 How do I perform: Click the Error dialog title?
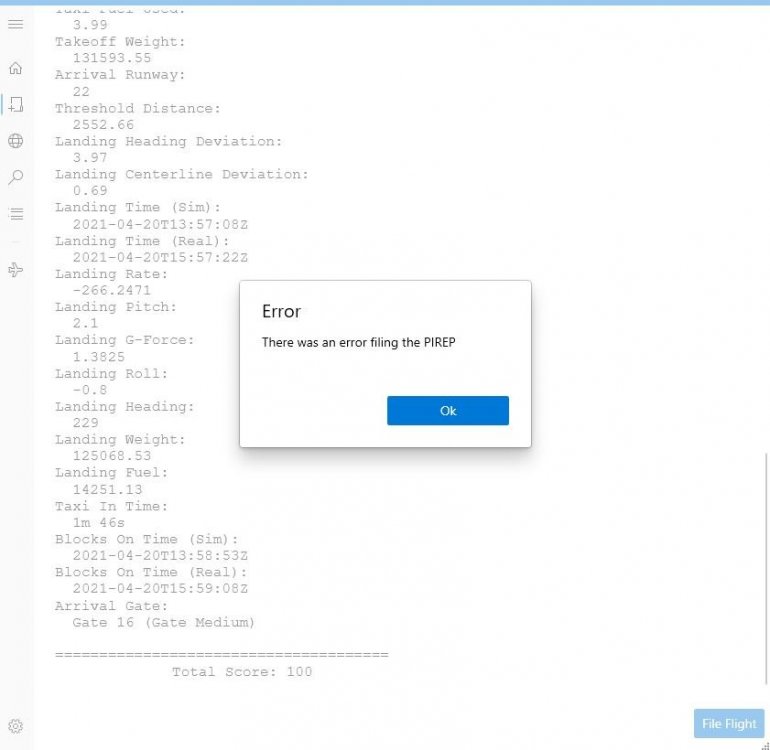tap(281, 311)
